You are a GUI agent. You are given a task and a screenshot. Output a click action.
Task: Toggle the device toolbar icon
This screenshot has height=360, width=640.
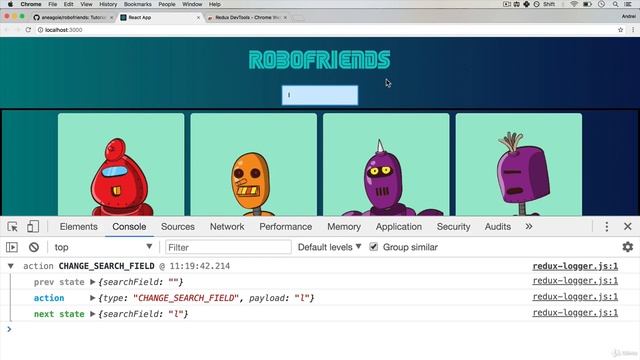[33, 227]
